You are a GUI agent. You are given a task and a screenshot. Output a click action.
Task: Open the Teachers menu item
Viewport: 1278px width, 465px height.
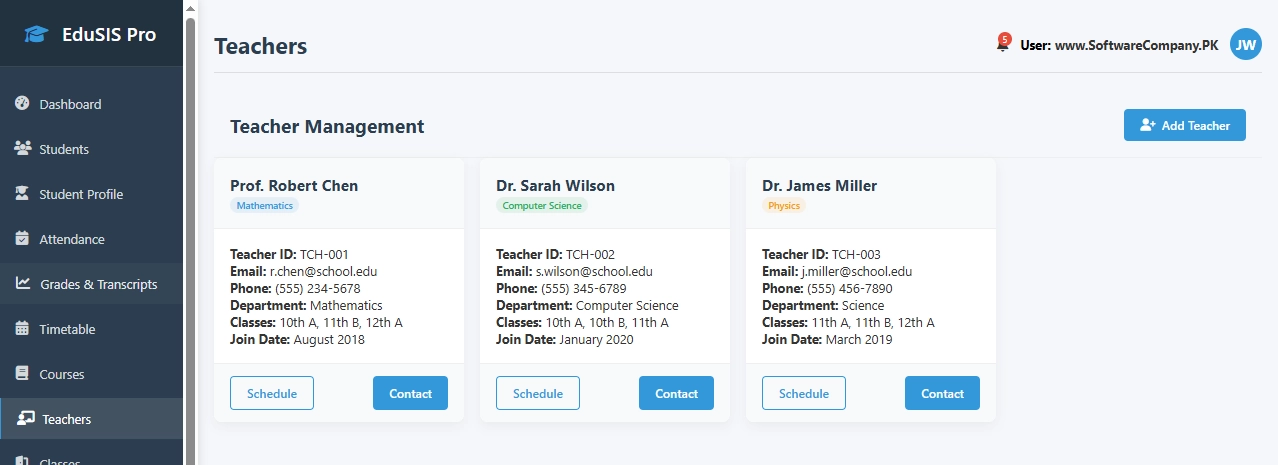pyautogui.click(x=66, y=419)
